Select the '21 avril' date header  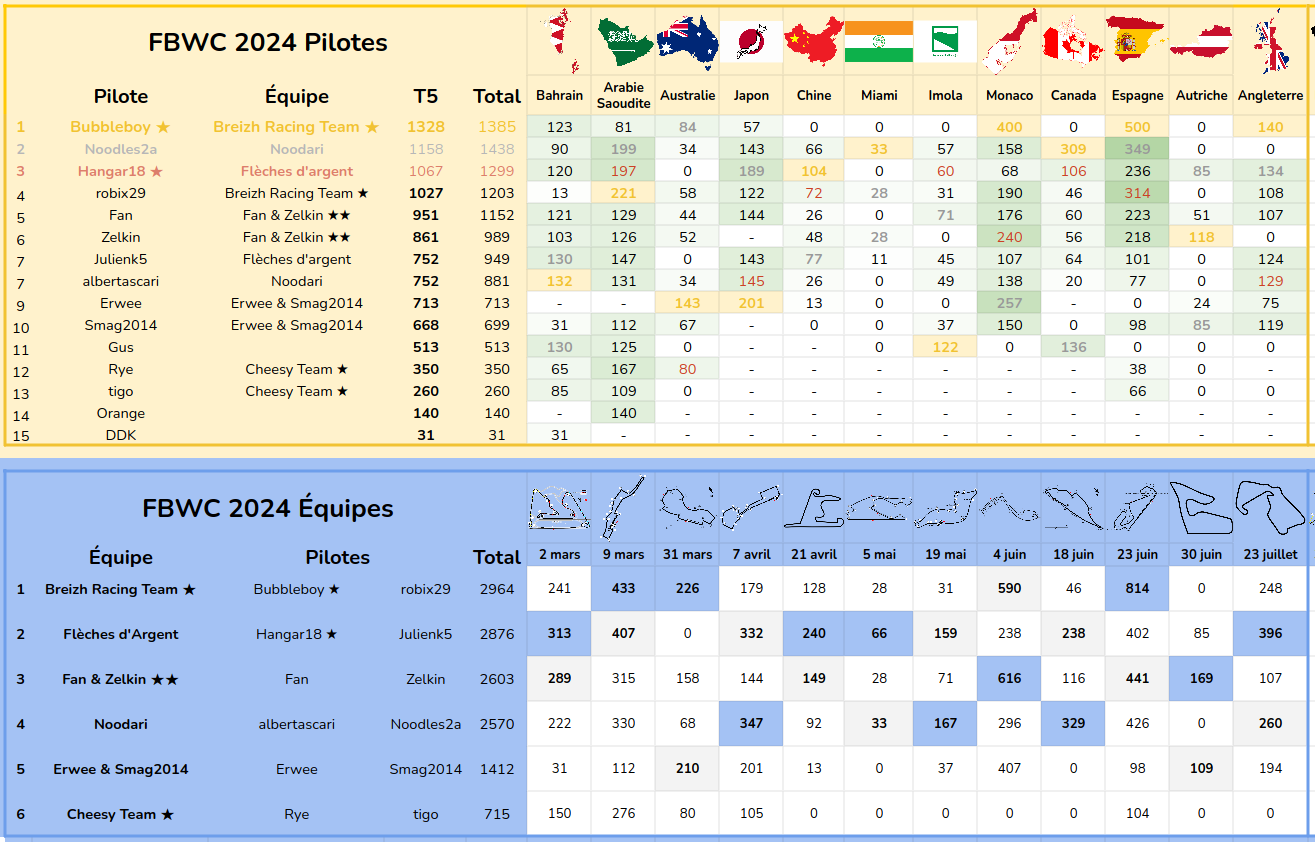point(814,554)
